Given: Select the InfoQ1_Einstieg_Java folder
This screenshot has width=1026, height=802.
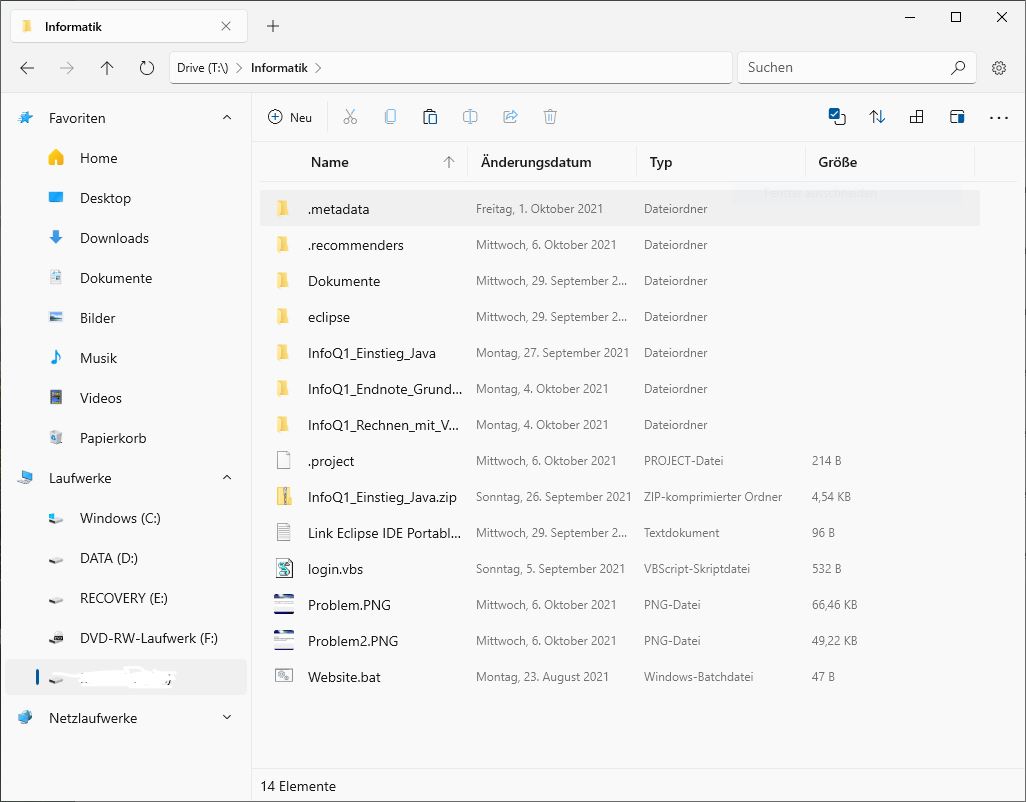Looking at the screenshot, I should (x=620, y=353).
